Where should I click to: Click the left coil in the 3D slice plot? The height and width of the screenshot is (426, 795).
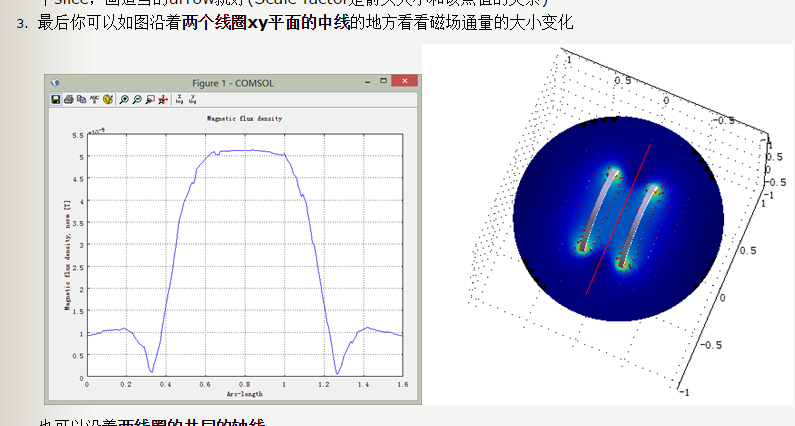[600, 210]
